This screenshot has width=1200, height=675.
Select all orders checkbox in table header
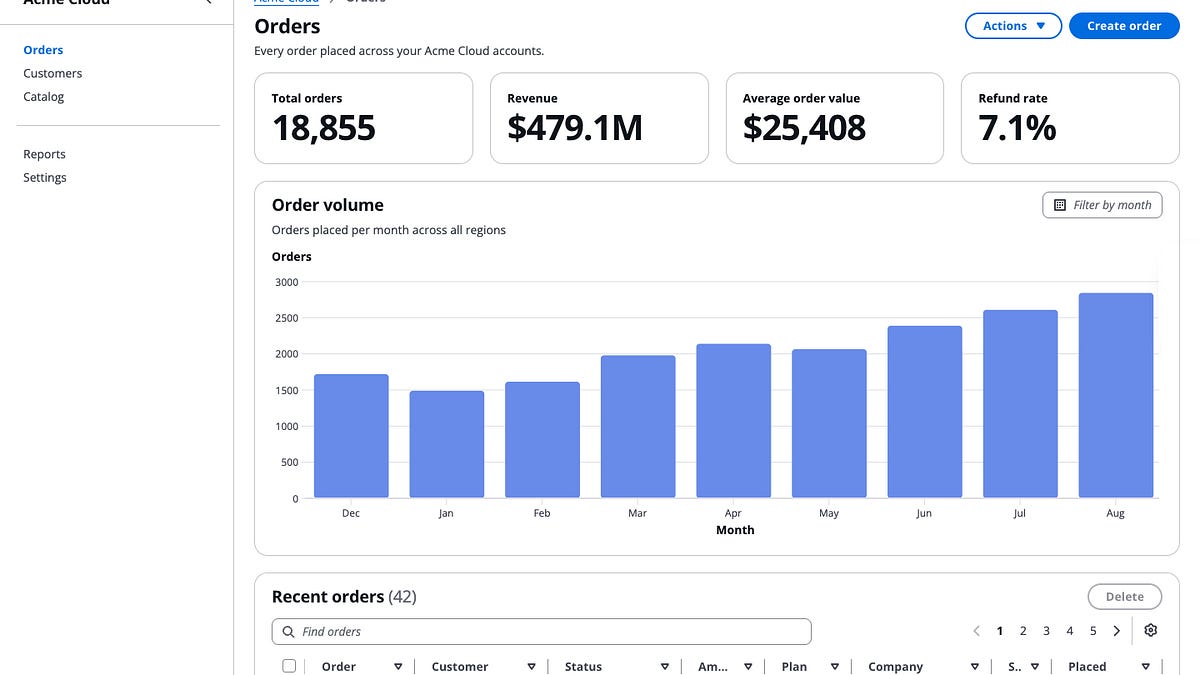pos(289,666)
